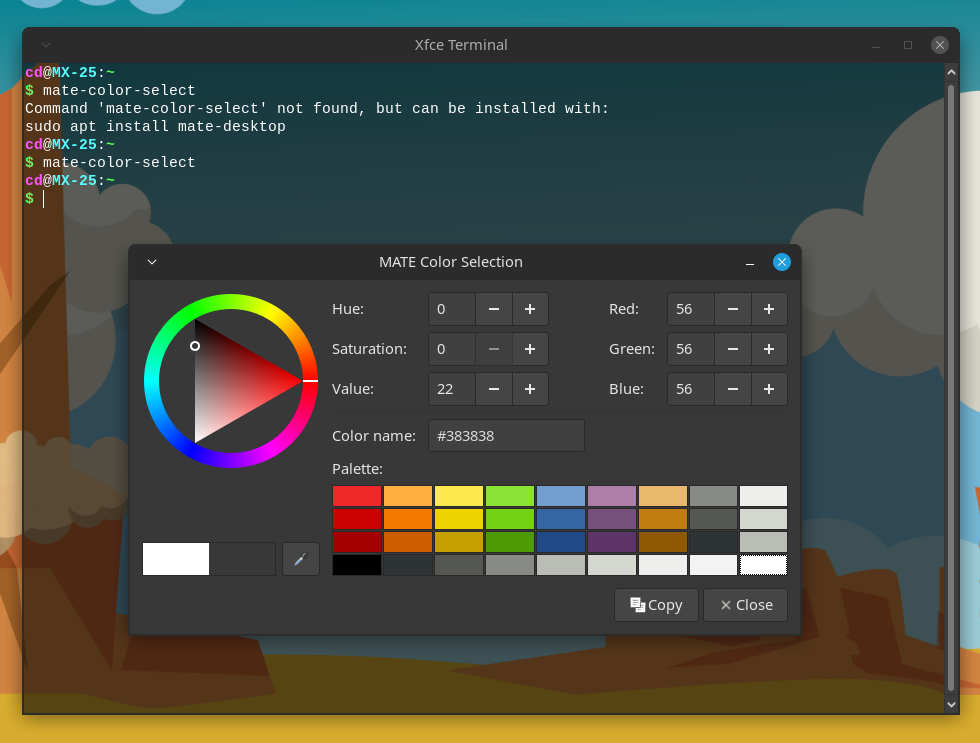Image resolution: width=980 pixels, height=743 pixels.
Task: Click the terminal vertical scrollbar thumb
Action: coord(951,387)
